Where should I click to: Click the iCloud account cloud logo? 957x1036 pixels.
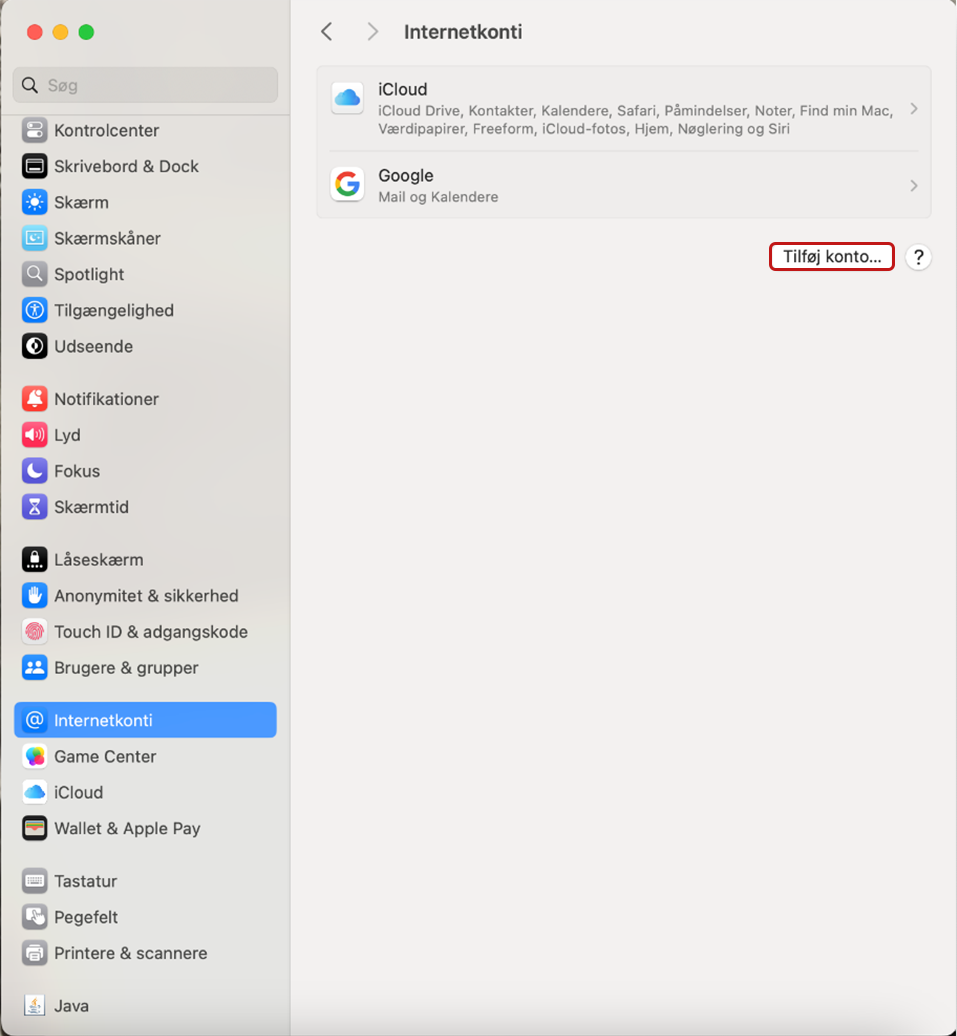[347, 98]
